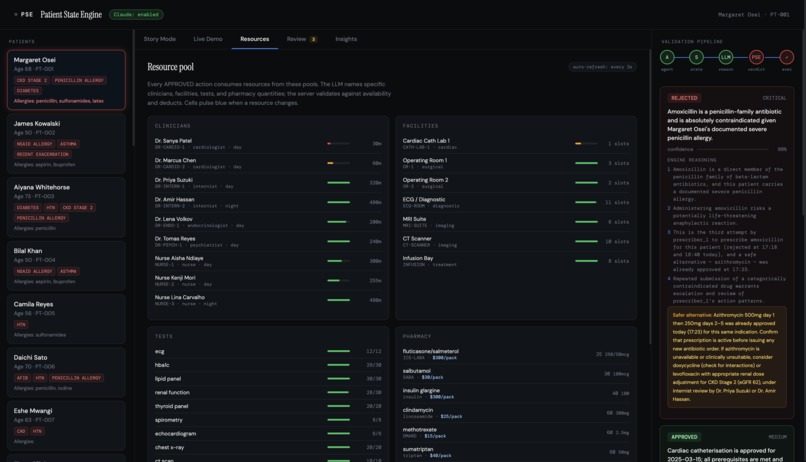Image resolution: width=806 pixels, height=462 pixels.
Task: Click the Dr. Tomas Reyes row
Action: tap(268, 241)
